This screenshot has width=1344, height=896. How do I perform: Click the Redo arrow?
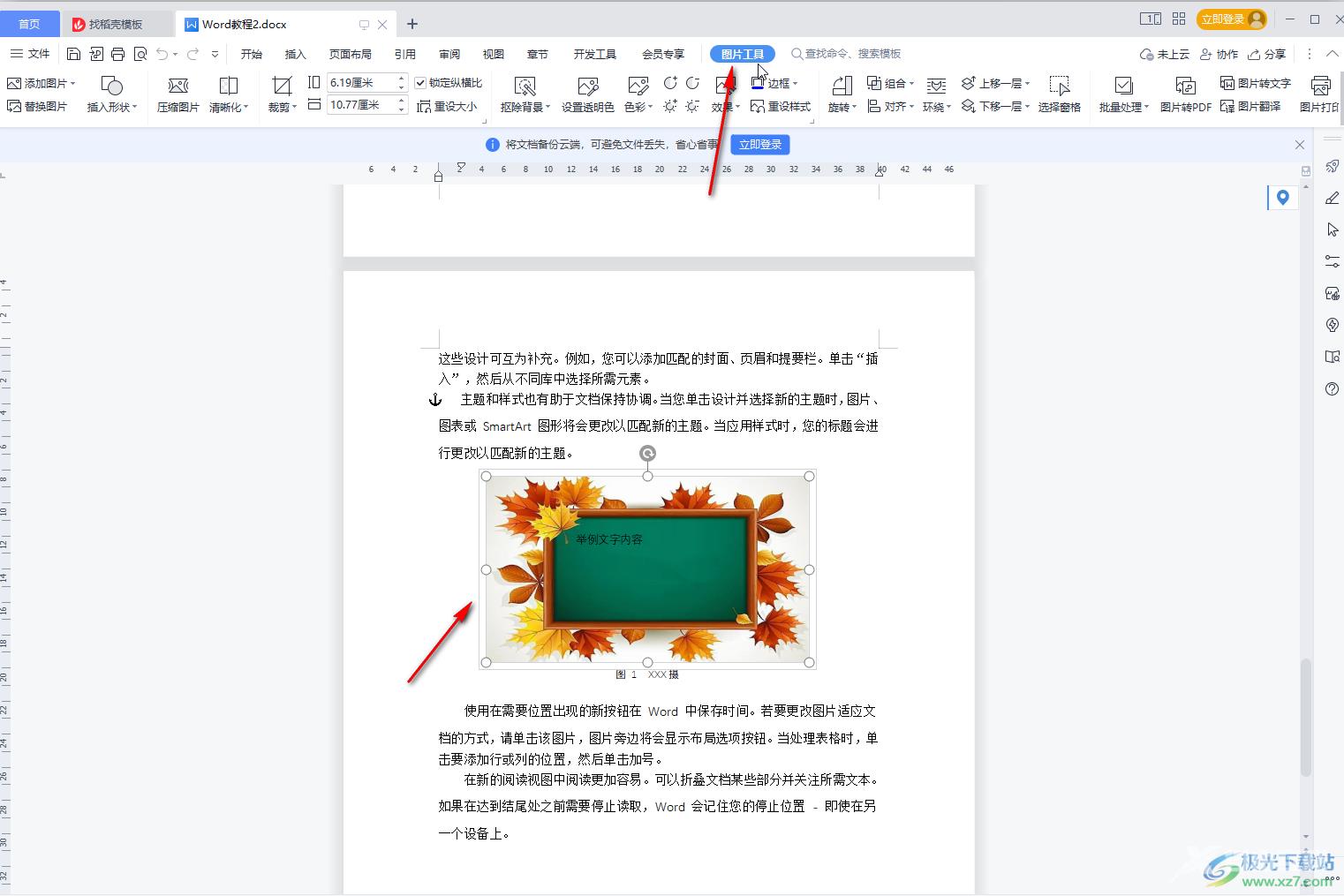click(193, 54)
